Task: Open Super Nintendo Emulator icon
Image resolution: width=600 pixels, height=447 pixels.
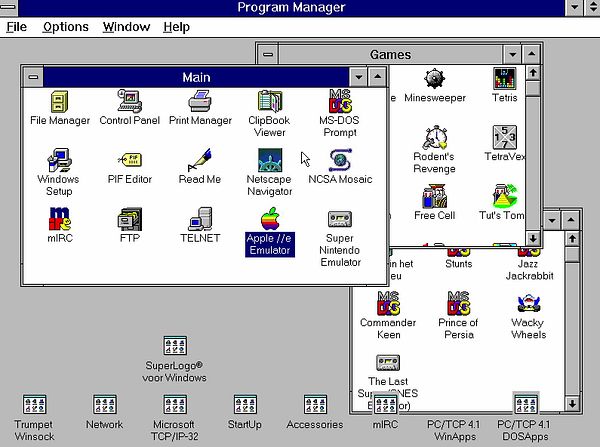Action: [340, 219]
